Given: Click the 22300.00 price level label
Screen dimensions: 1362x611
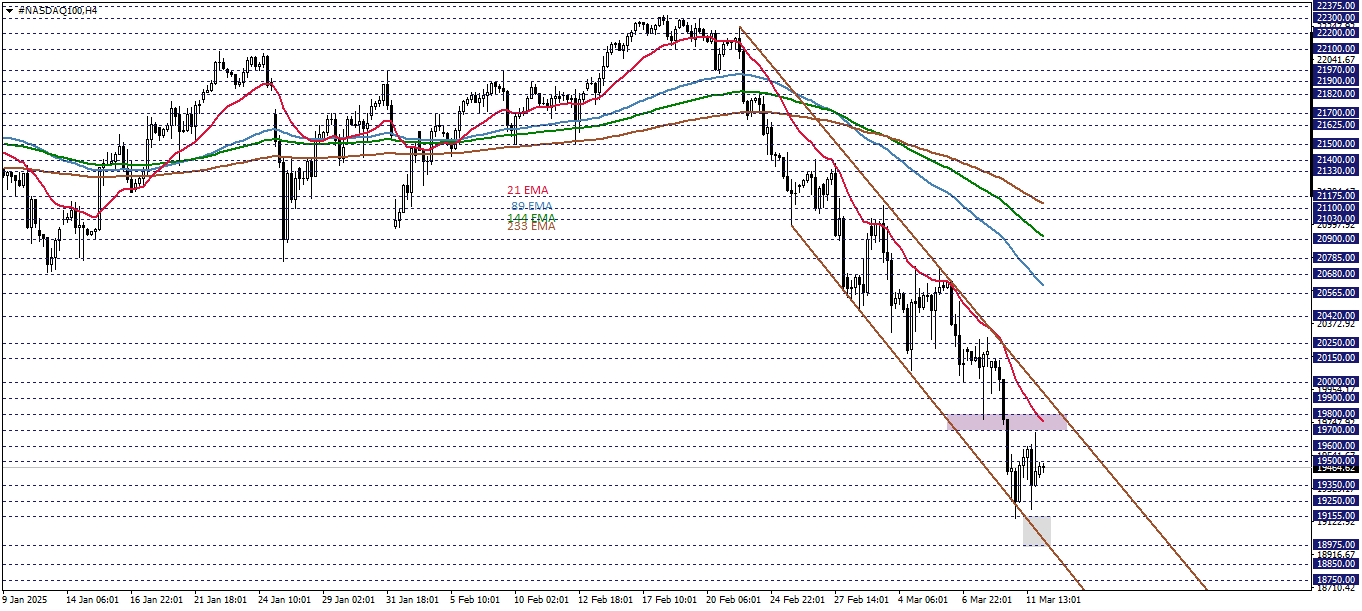Looking at the screenshot, I should pyautogui.click(x=1336, y=18).
